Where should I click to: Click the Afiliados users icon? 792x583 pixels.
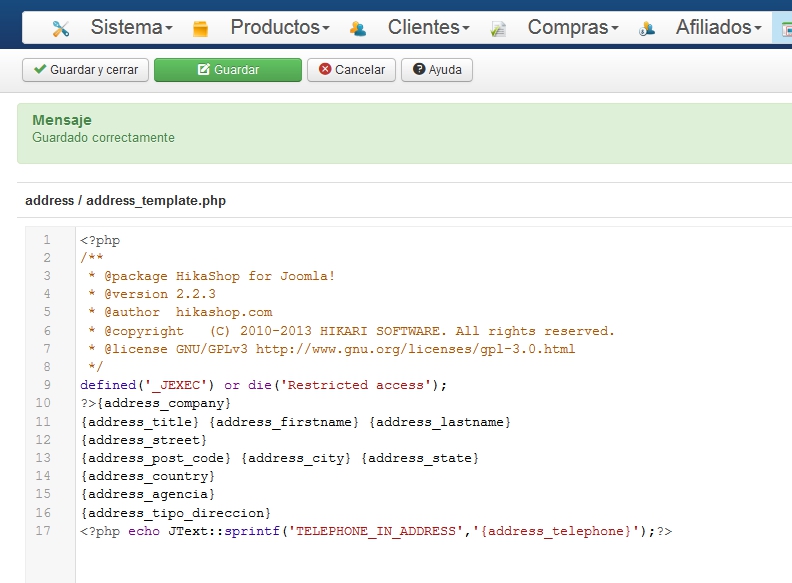coord(647,29)
